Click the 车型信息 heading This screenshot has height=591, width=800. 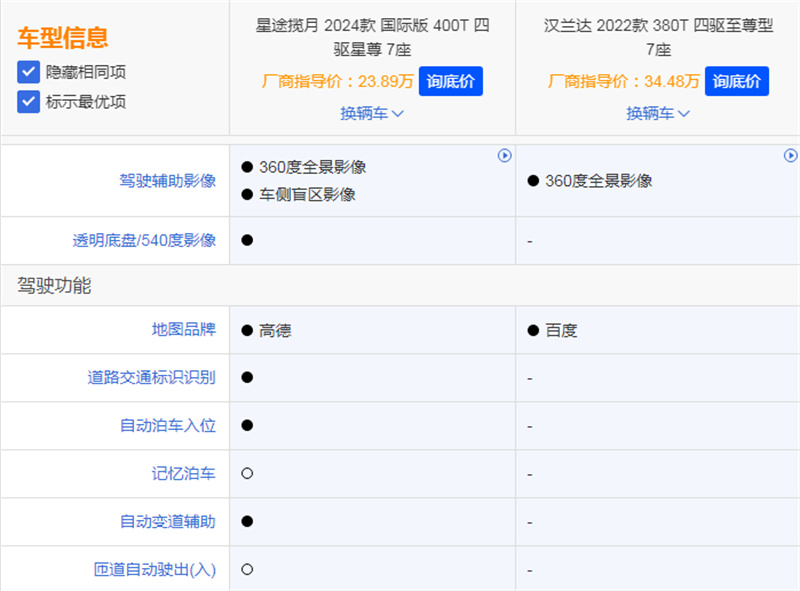pyautogui.click(x=63, y=38)
